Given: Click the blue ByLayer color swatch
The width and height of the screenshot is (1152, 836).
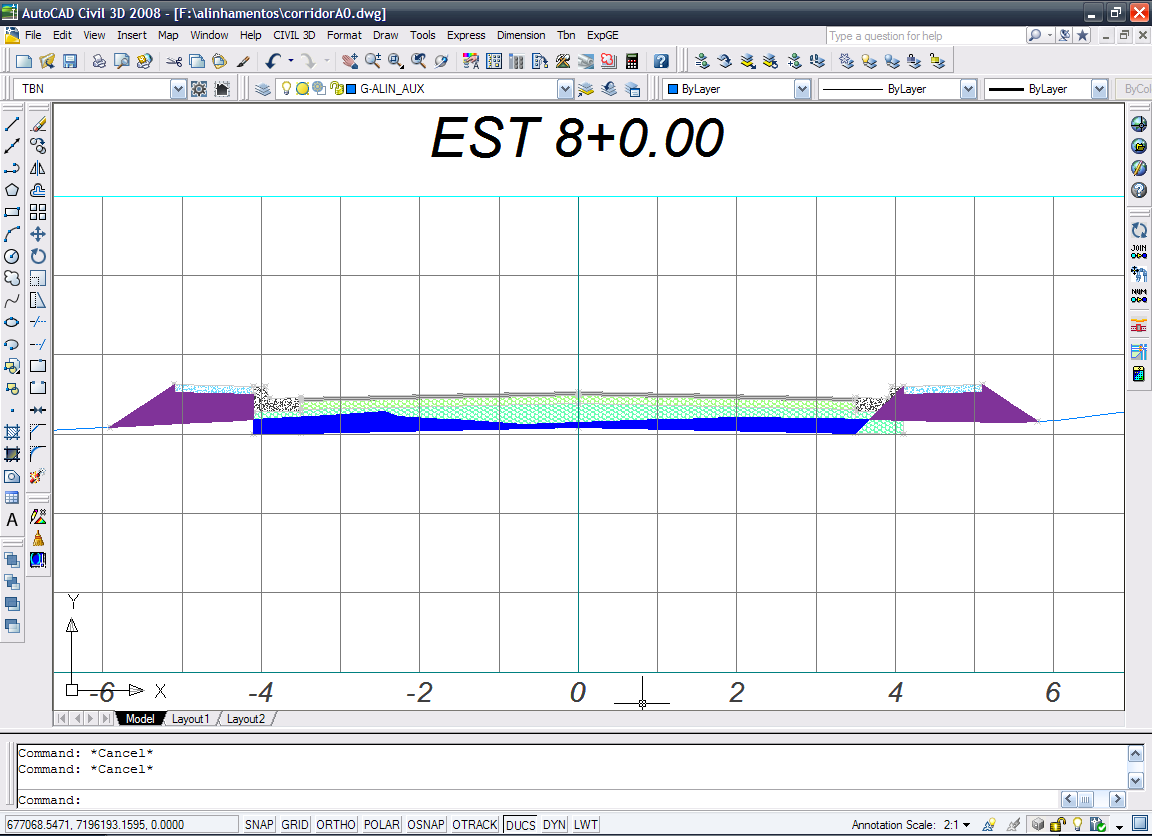Looking at the screenshot, I should pyautogui.click(x=672, y=89).
